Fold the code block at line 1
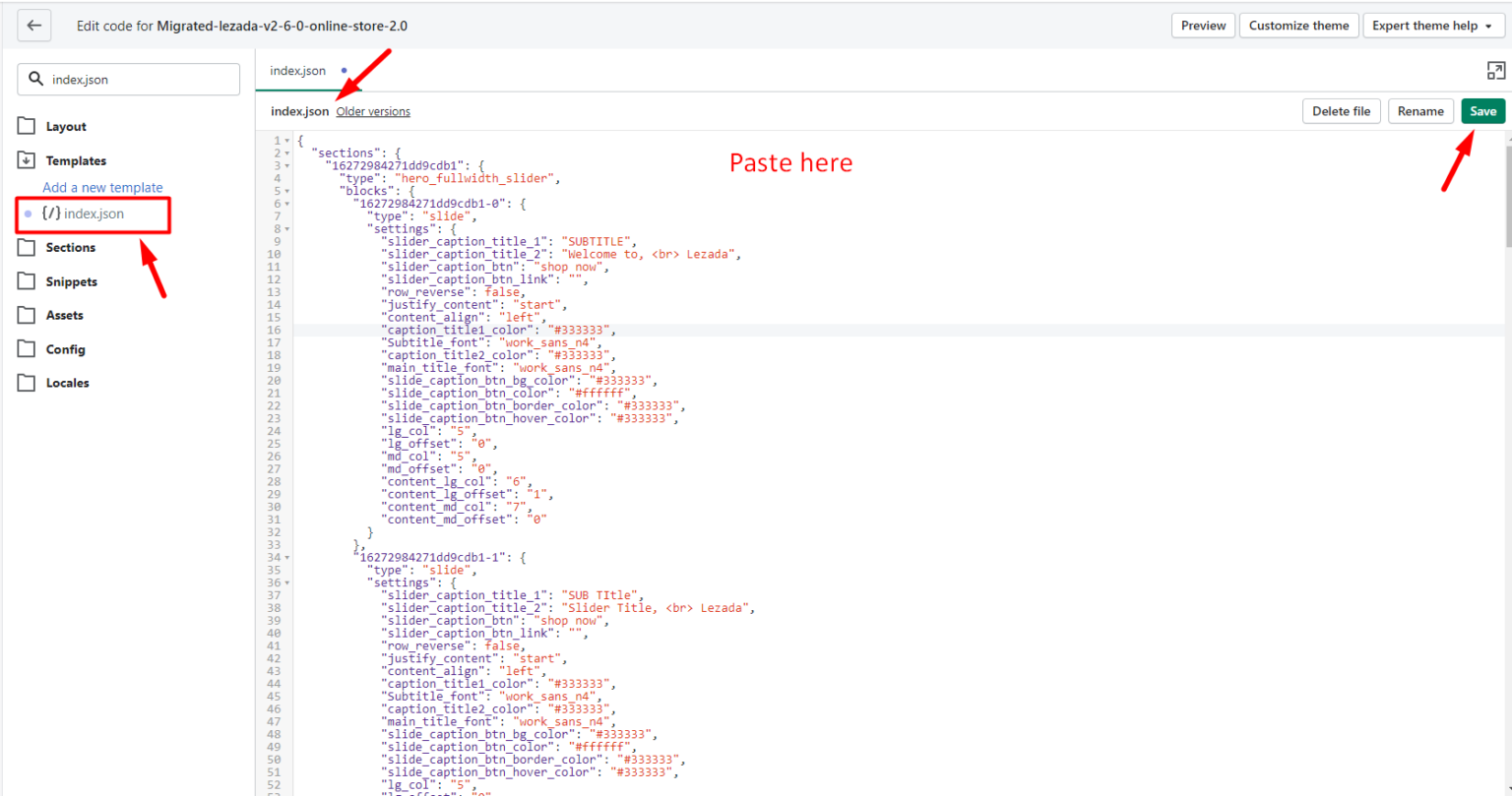Viewport: 1512px width, 796px height. [x=287, y=141]
